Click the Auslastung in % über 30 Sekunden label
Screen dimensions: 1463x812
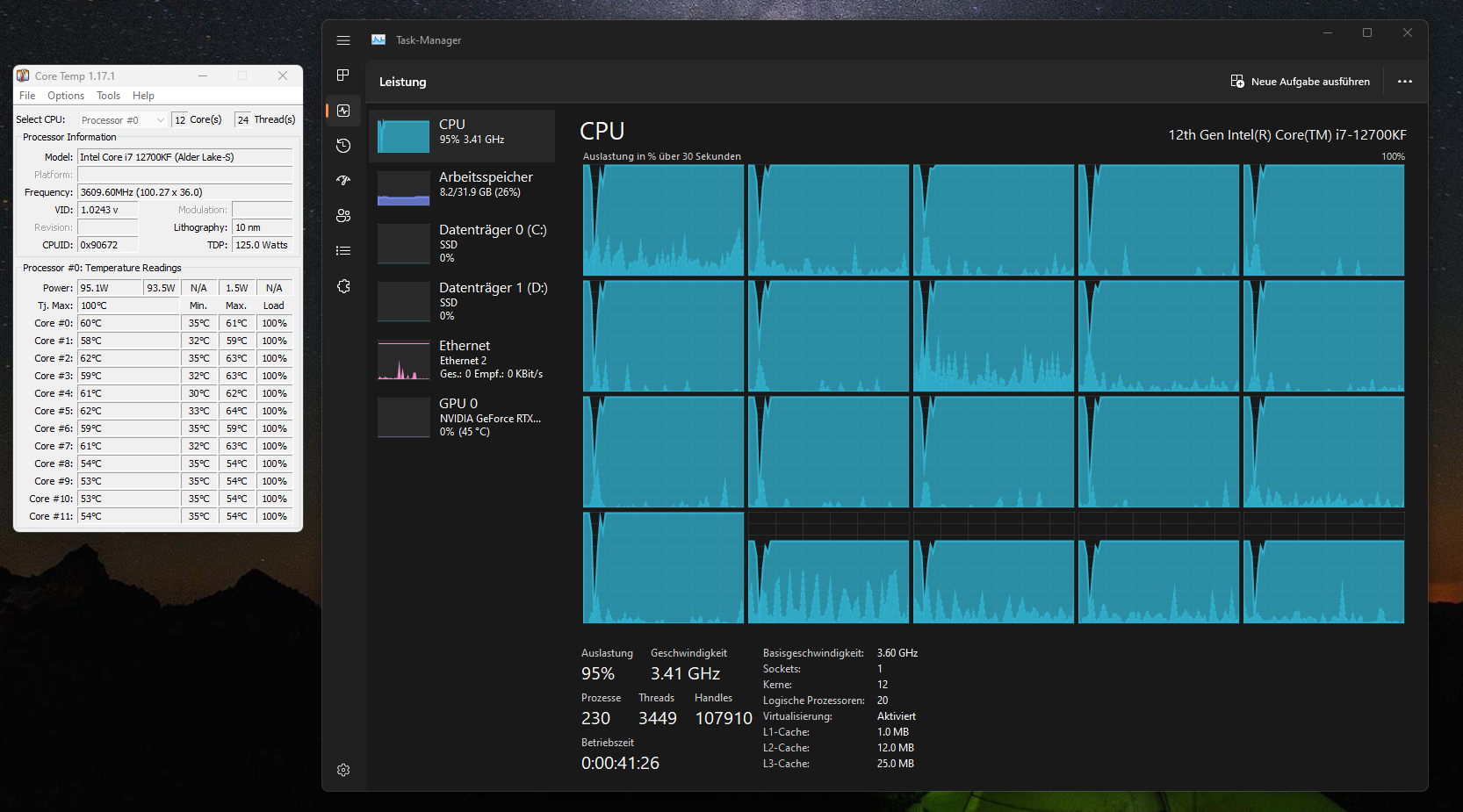[x=662, y=156]
